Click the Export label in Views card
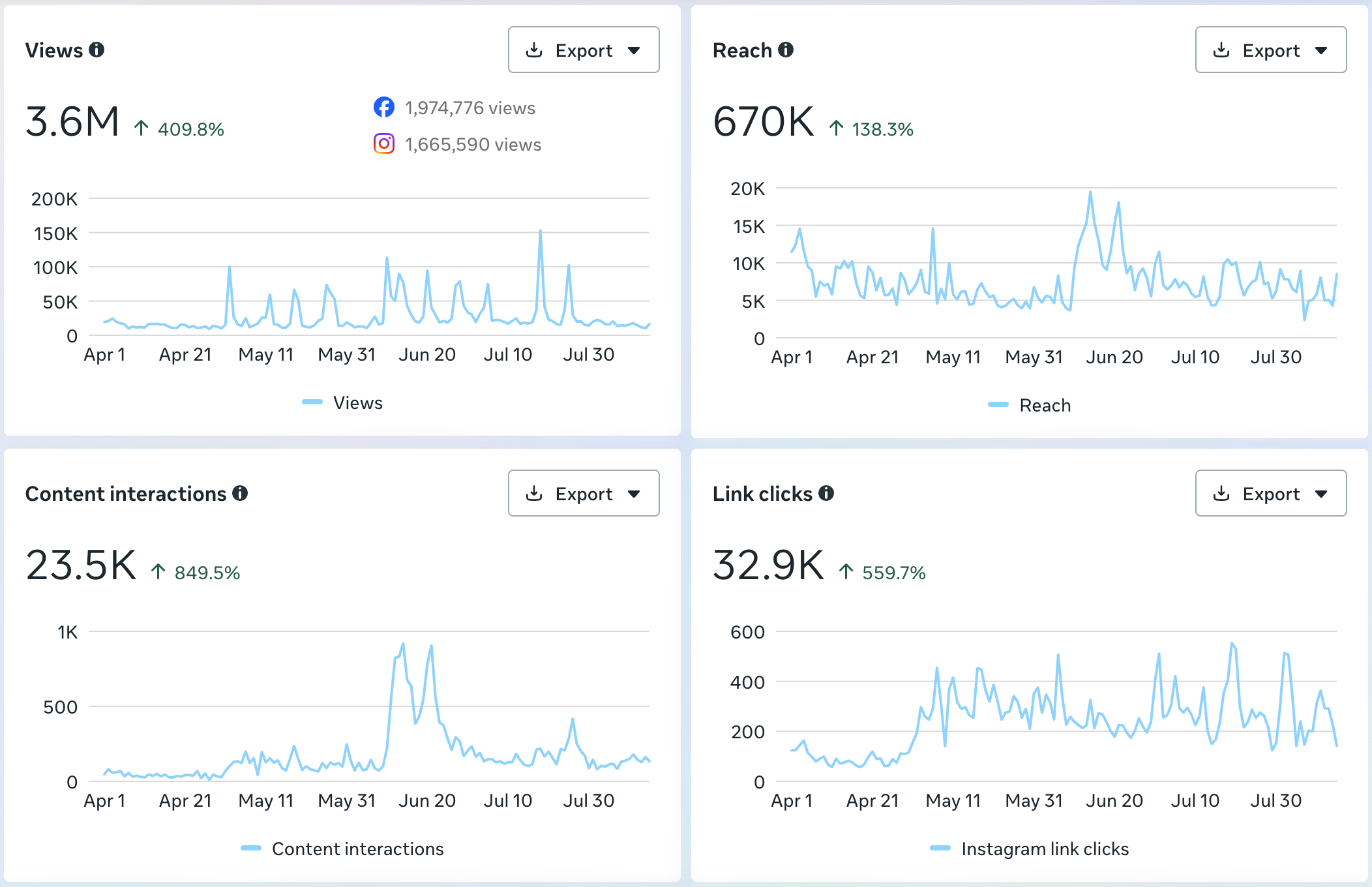Viewport: 1372px width, 887px height. point(584,51)
